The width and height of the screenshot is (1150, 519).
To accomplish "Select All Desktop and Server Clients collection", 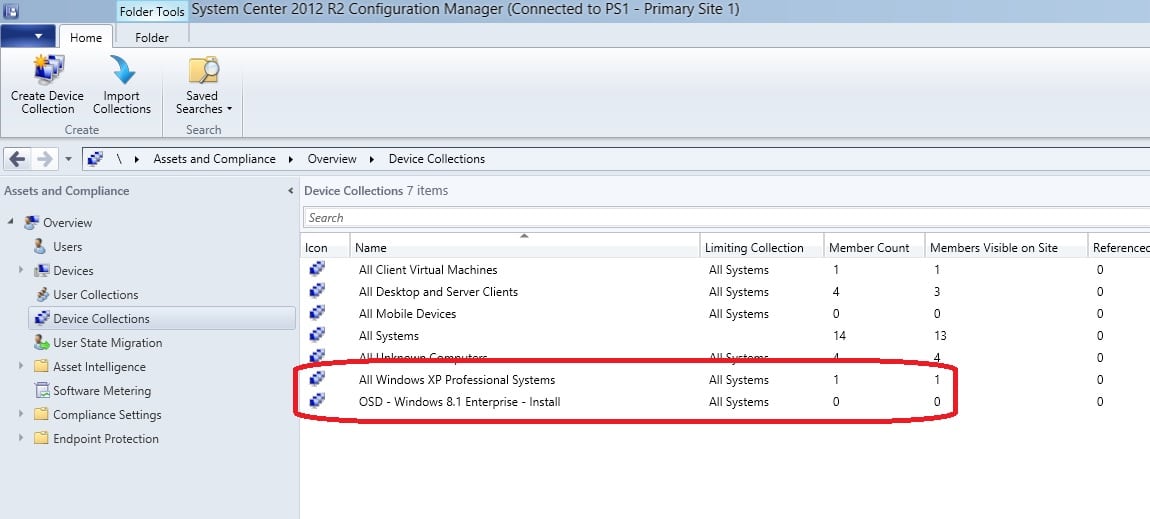I will [439, 292].
